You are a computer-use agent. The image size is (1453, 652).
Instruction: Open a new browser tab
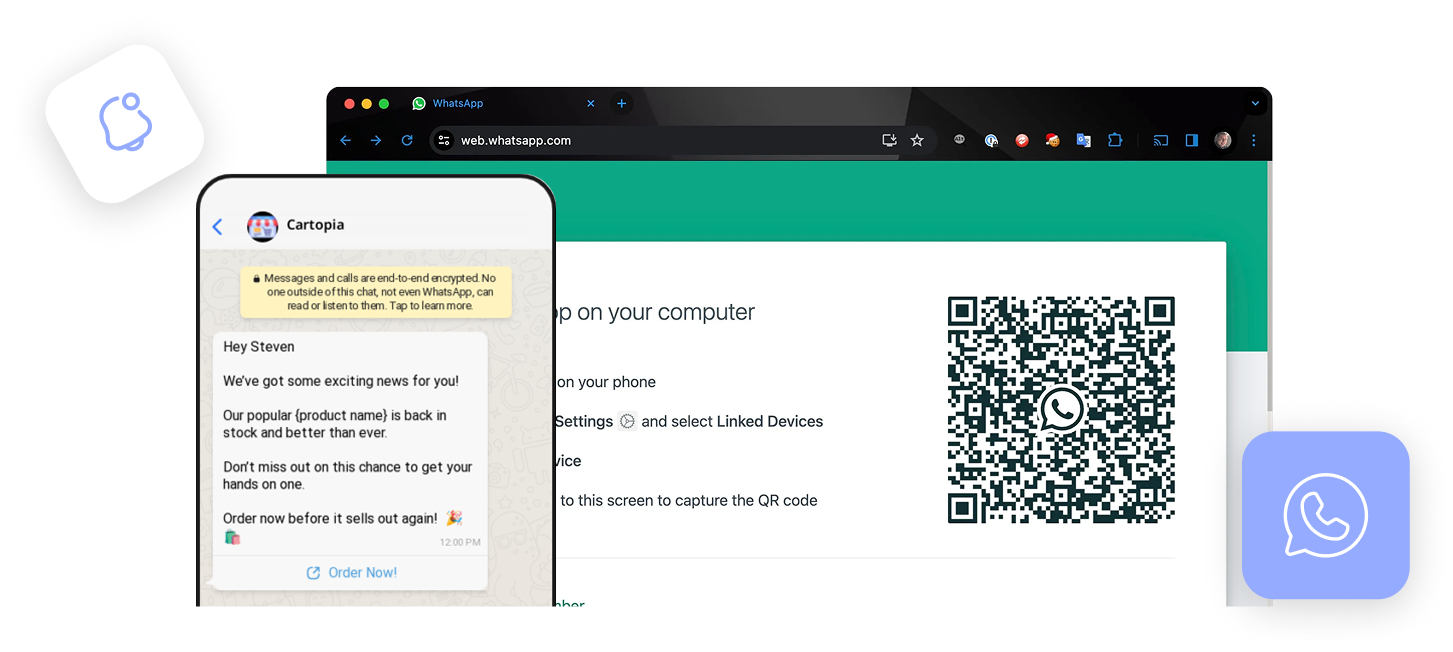pyautogui.click(x=621, y=104)
